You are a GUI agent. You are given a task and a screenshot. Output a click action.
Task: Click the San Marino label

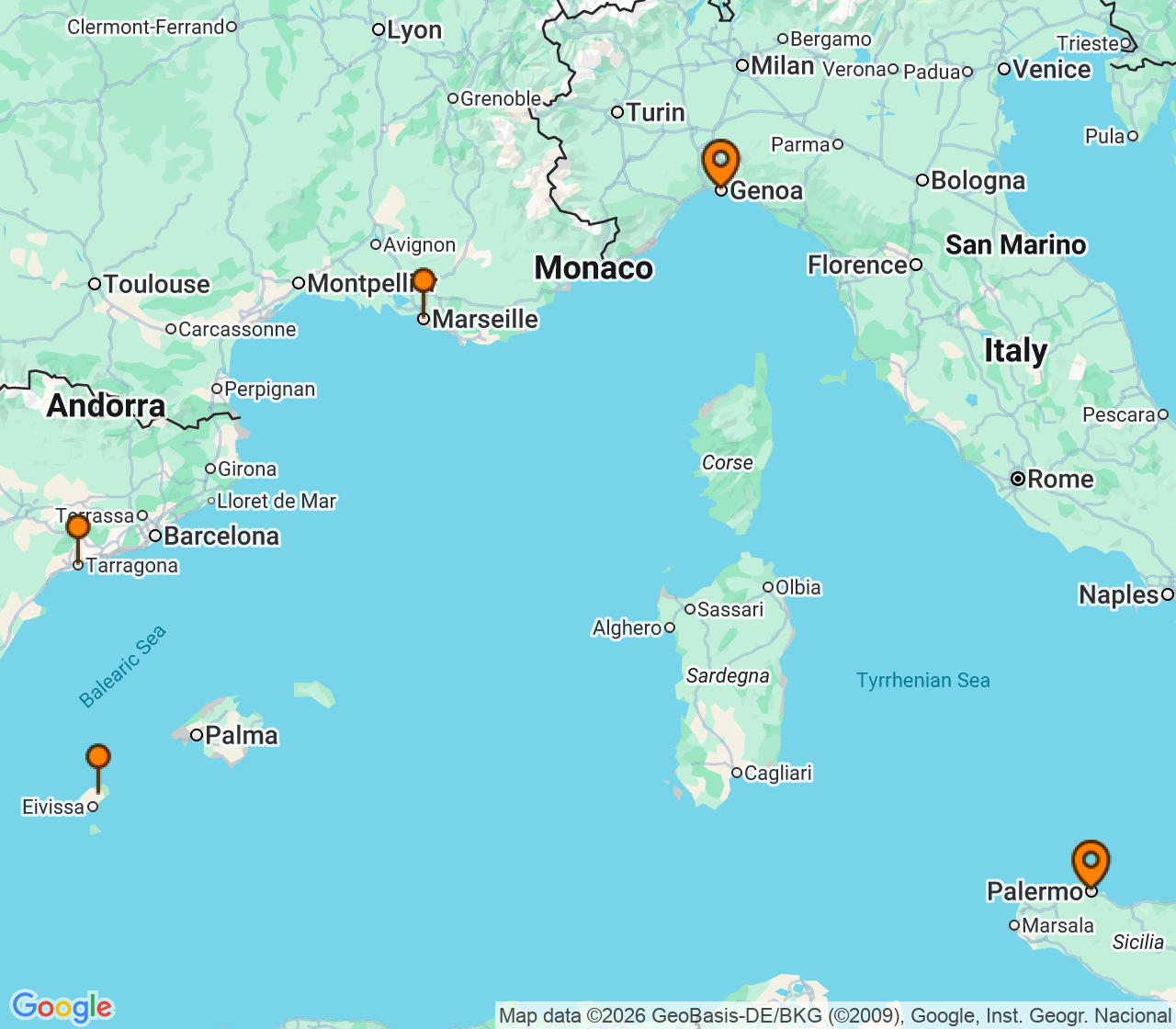point(1016,244)
